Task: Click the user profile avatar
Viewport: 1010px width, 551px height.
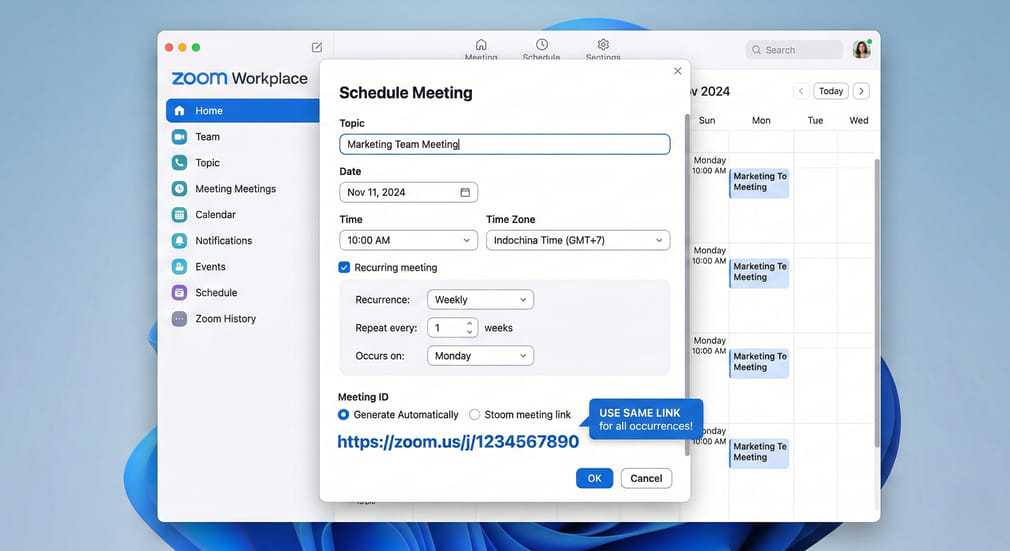Action: 861,50
